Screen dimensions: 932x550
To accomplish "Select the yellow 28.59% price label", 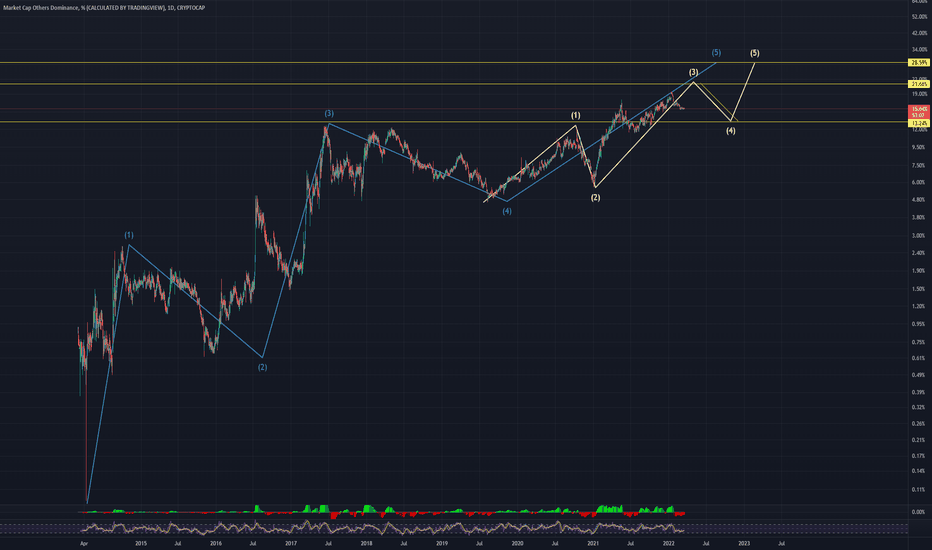I will pyautogui.click(x=919, y=62).
